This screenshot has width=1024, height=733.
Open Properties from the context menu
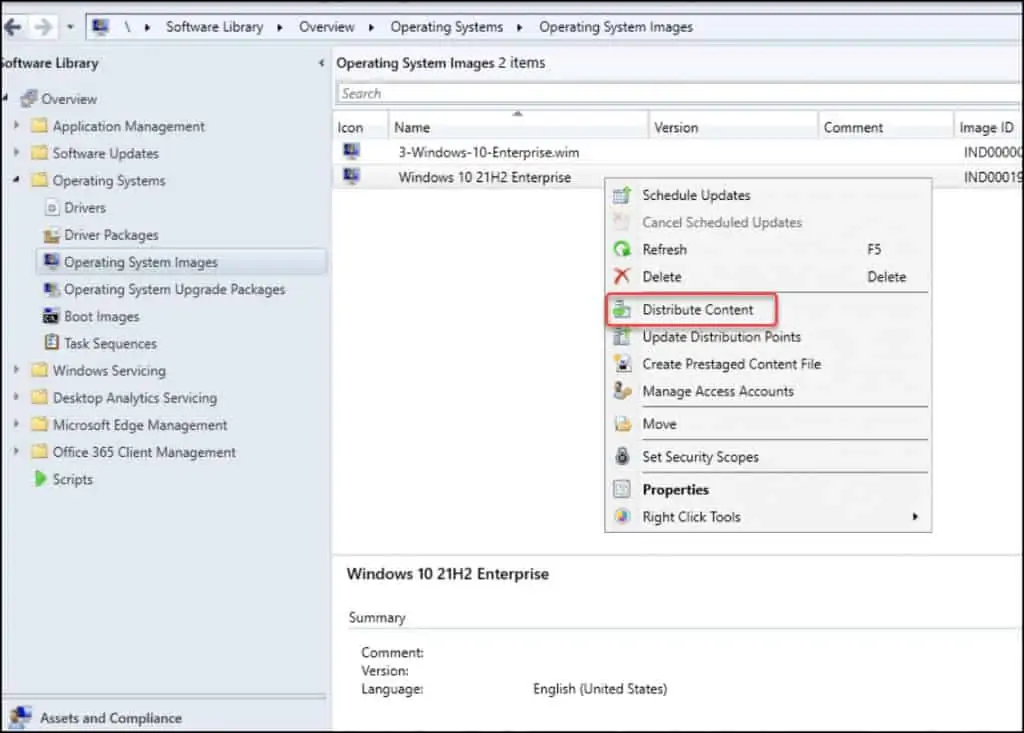tap(675, 489)
